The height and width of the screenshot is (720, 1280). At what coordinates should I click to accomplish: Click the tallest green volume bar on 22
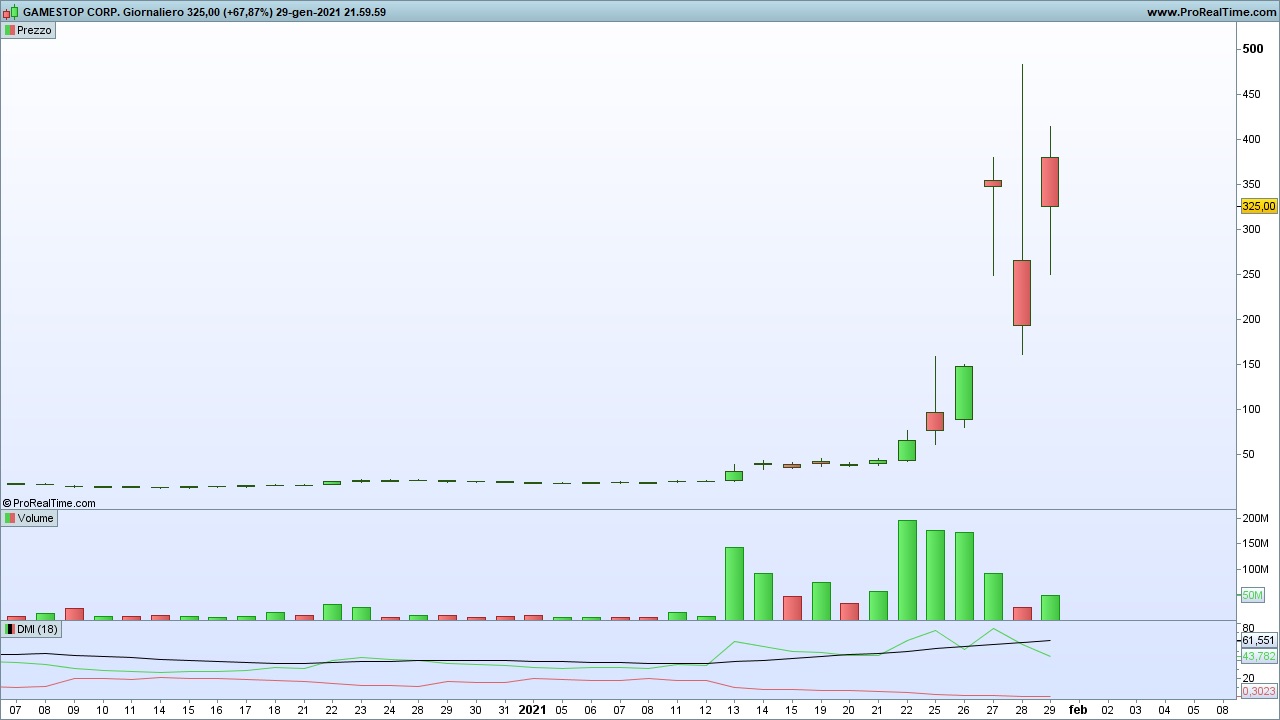(907, 570)
